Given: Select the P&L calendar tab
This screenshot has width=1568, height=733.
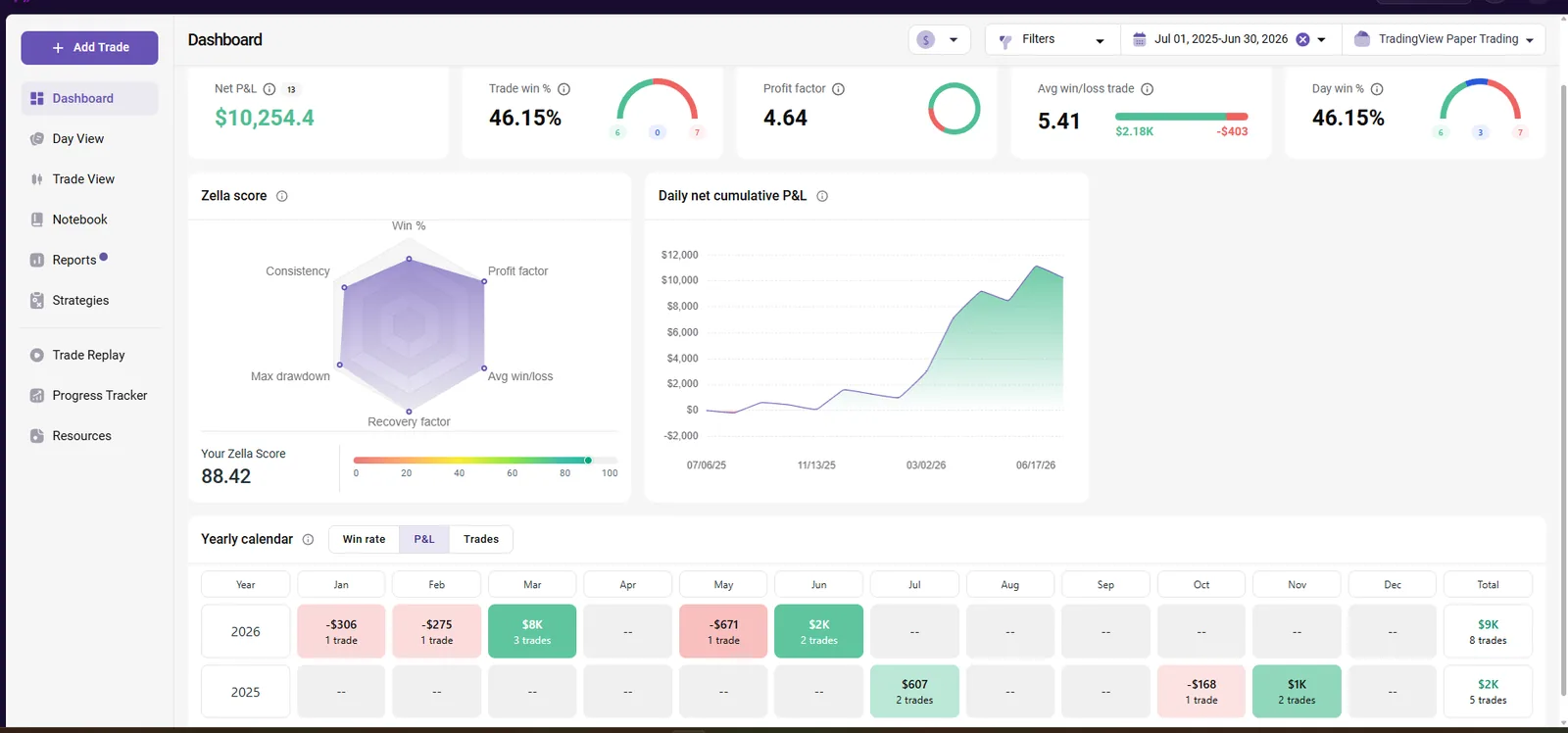Looking at the screenshot, I should (424, 539).
